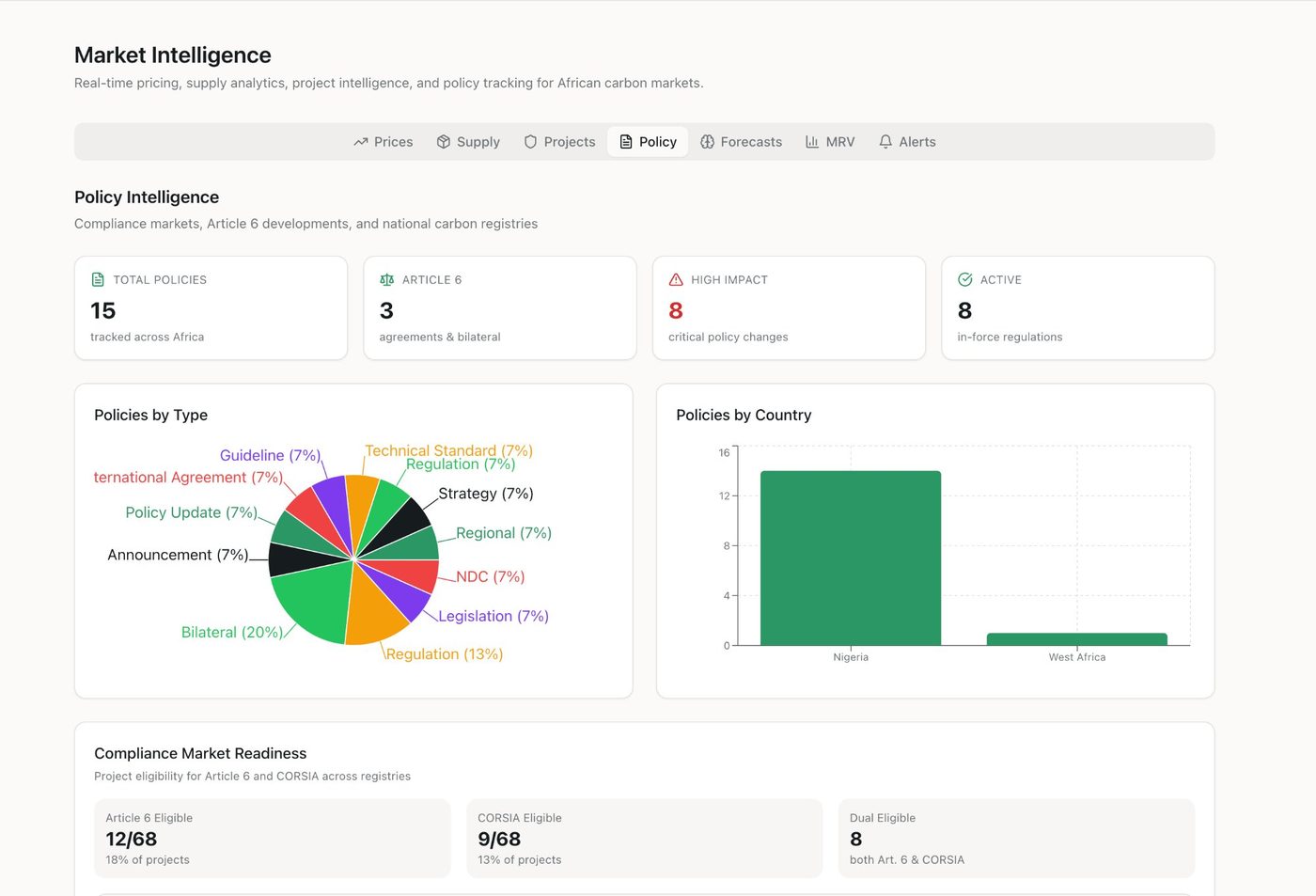
Task: Click the 'Regulation (13%)' pie label
Action: [x=444, y=653]
